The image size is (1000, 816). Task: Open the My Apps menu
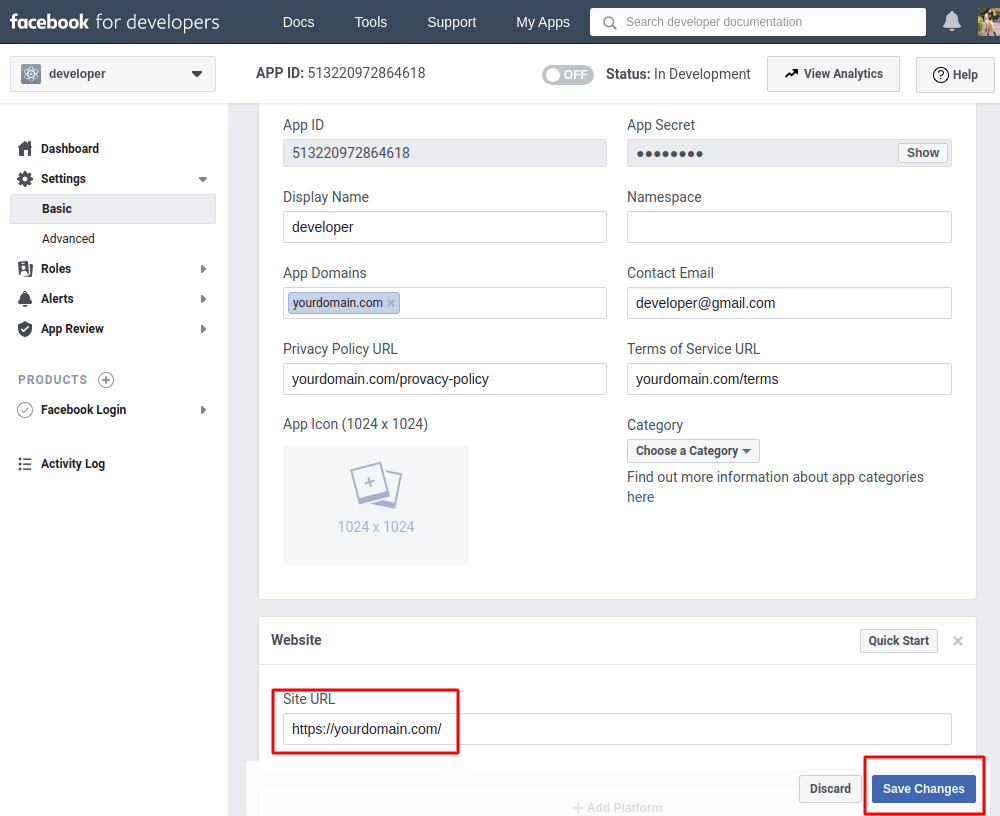click(543, 22)
